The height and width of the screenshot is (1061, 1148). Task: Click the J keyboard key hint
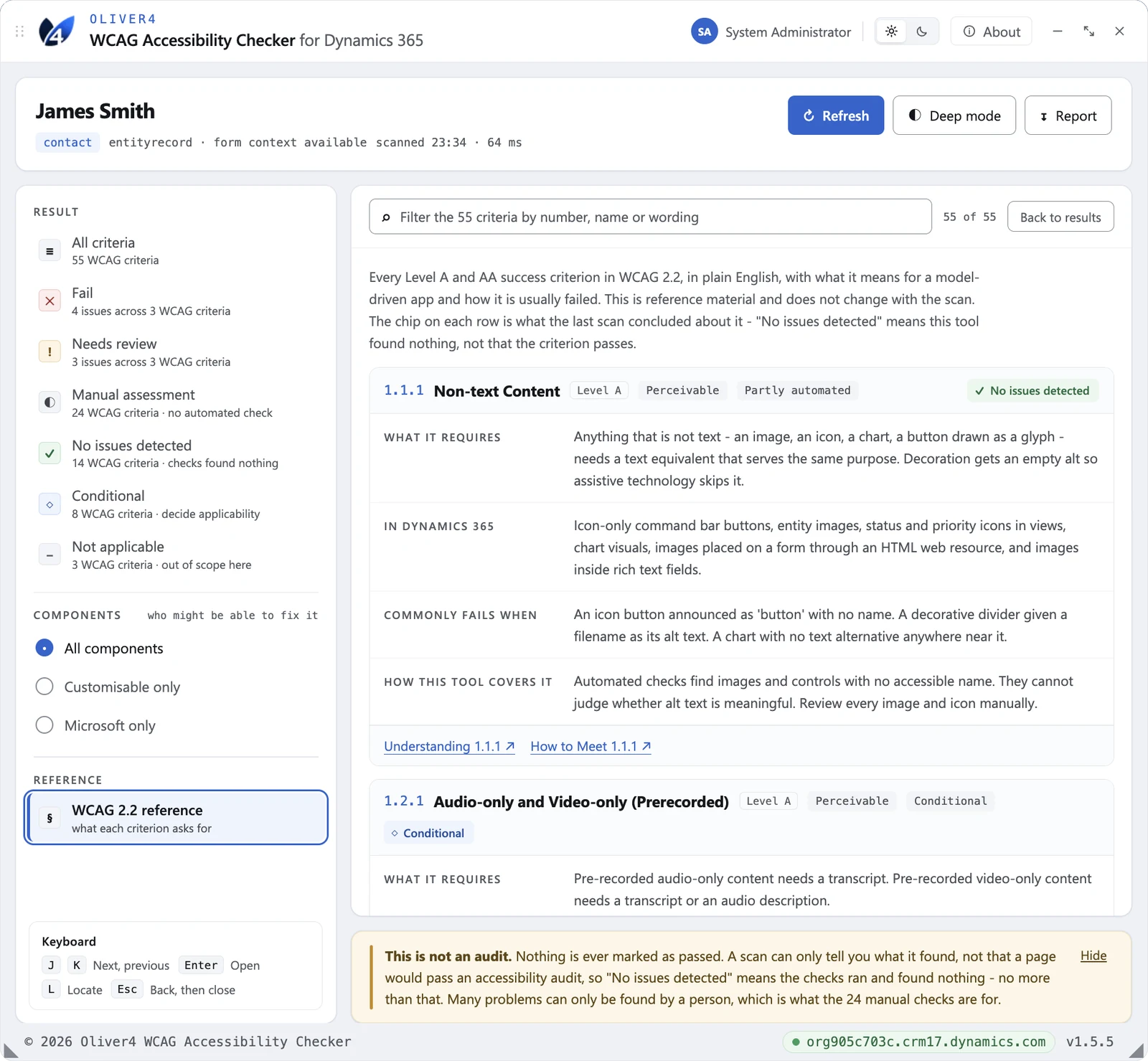click(50, 966)
